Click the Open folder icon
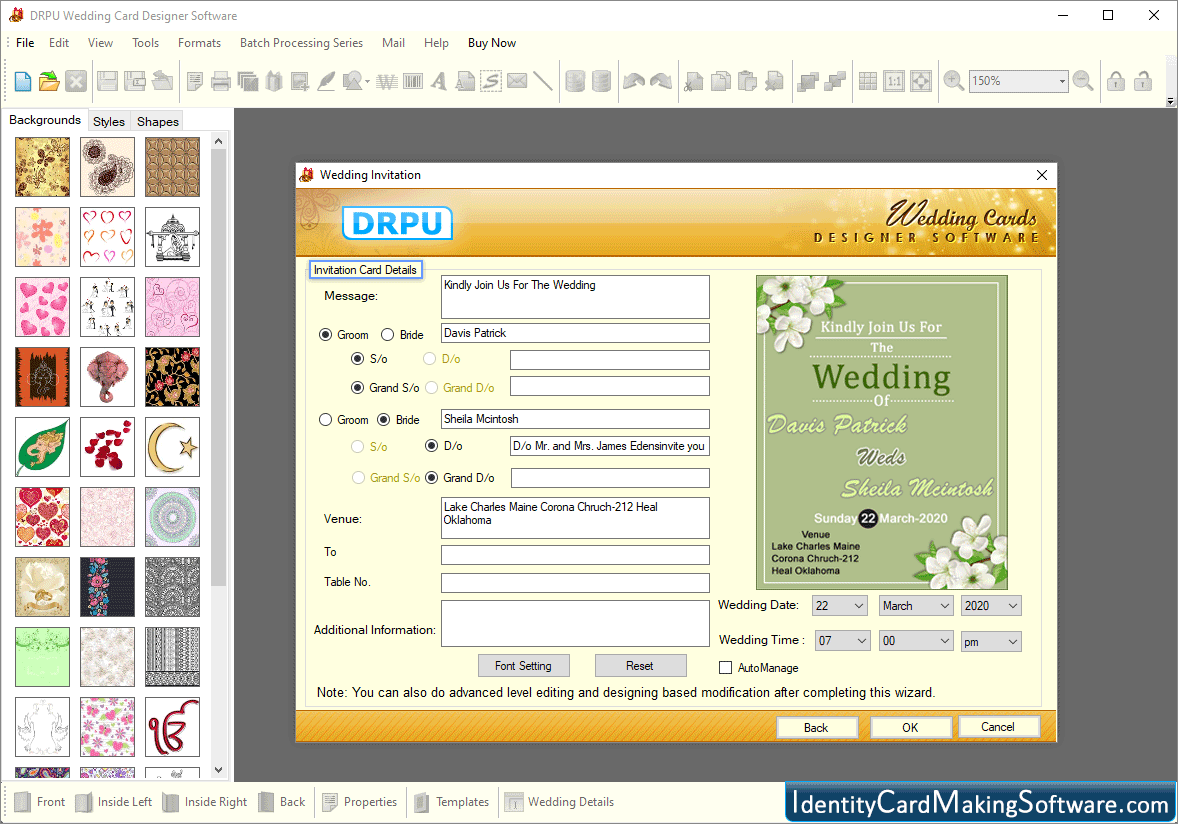The image size is (1178, 824). [x=50, y=81]
